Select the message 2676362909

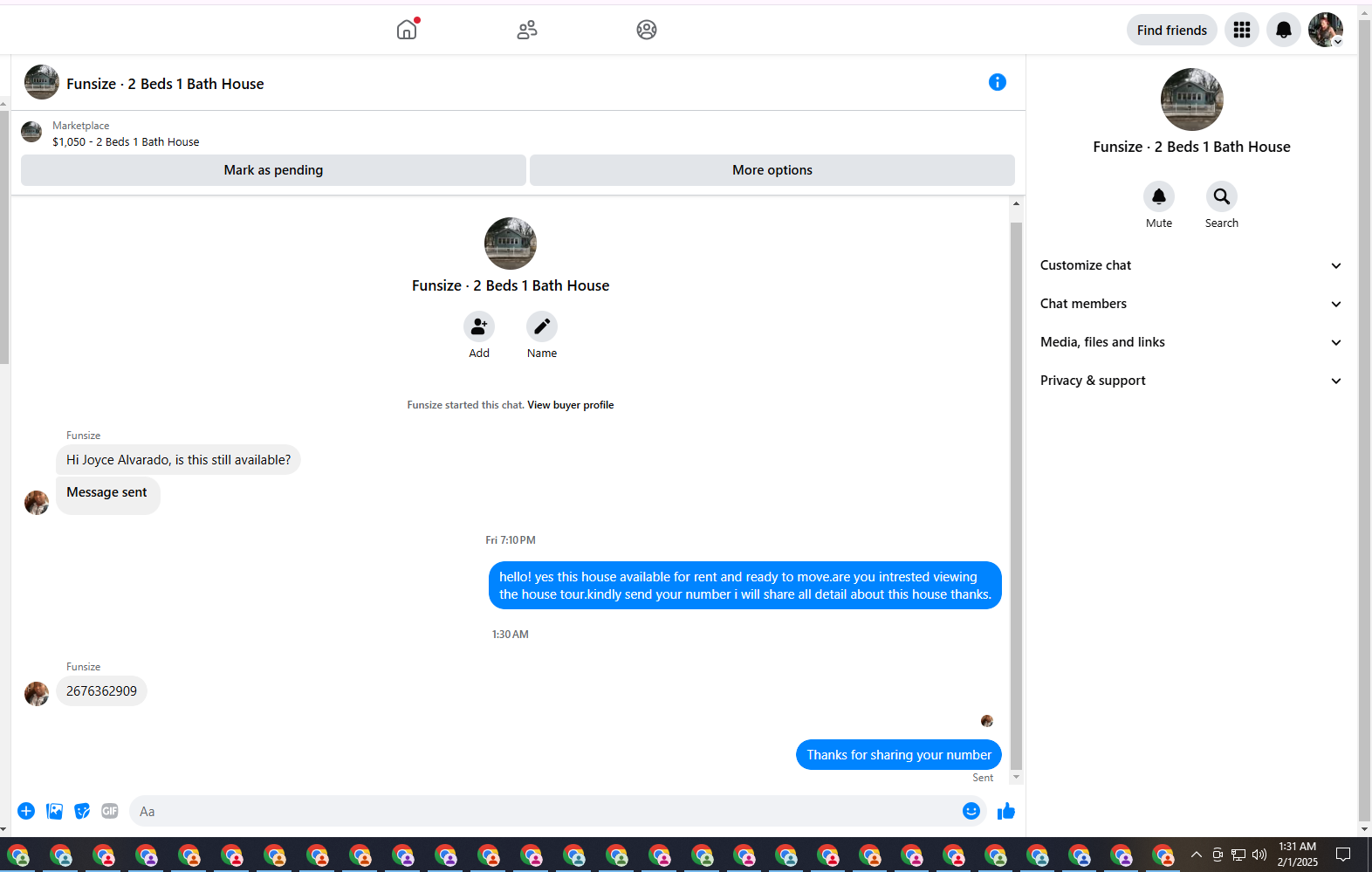point(101,691)
